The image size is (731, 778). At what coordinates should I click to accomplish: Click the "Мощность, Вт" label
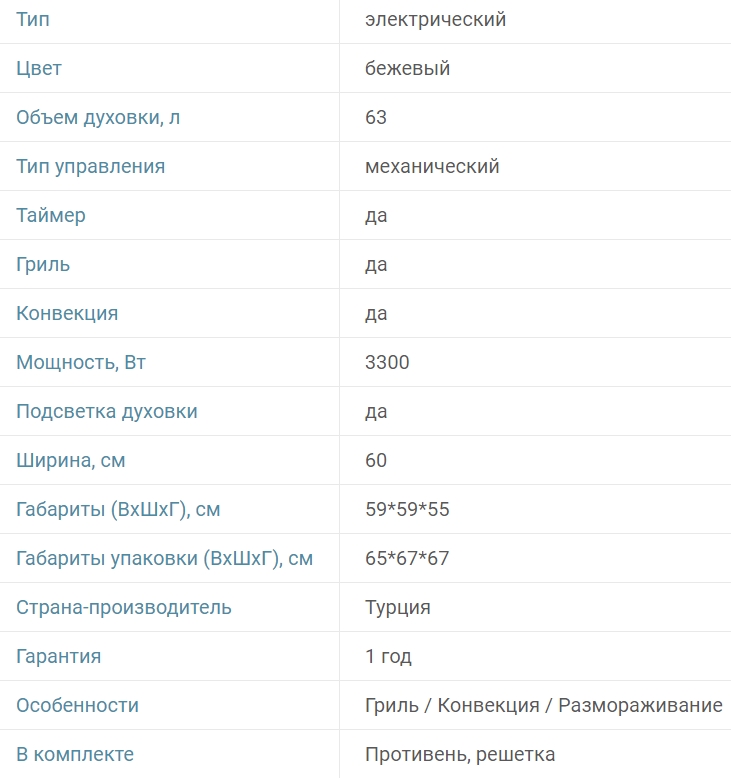tap(81, 363)
